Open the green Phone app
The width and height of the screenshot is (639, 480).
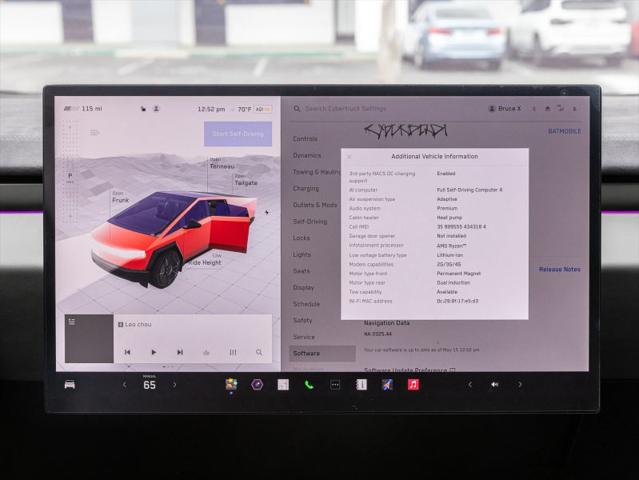[309, 385]
